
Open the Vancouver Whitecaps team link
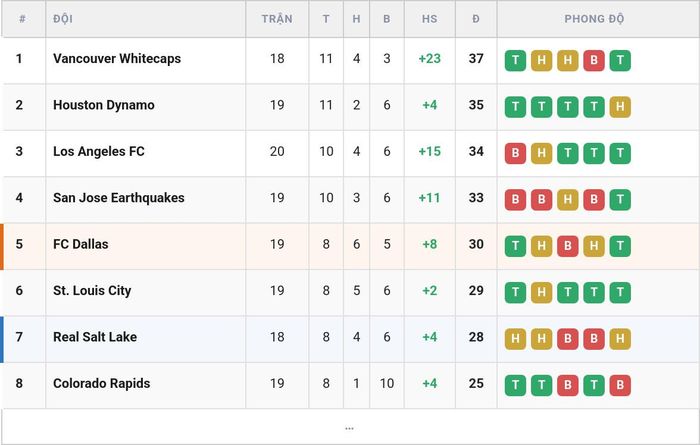click(117, 58)
